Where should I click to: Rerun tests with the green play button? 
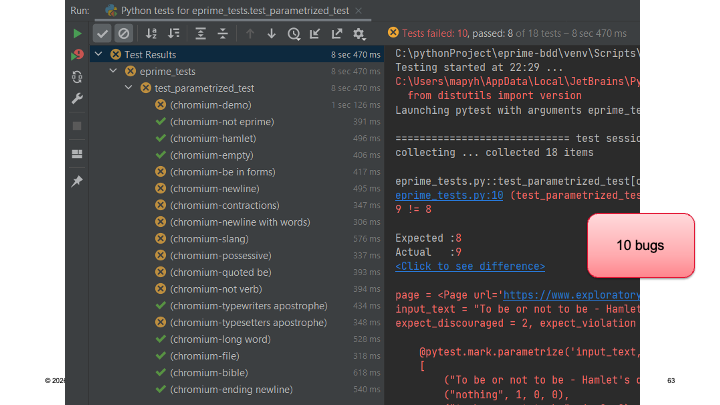point(78,34)
